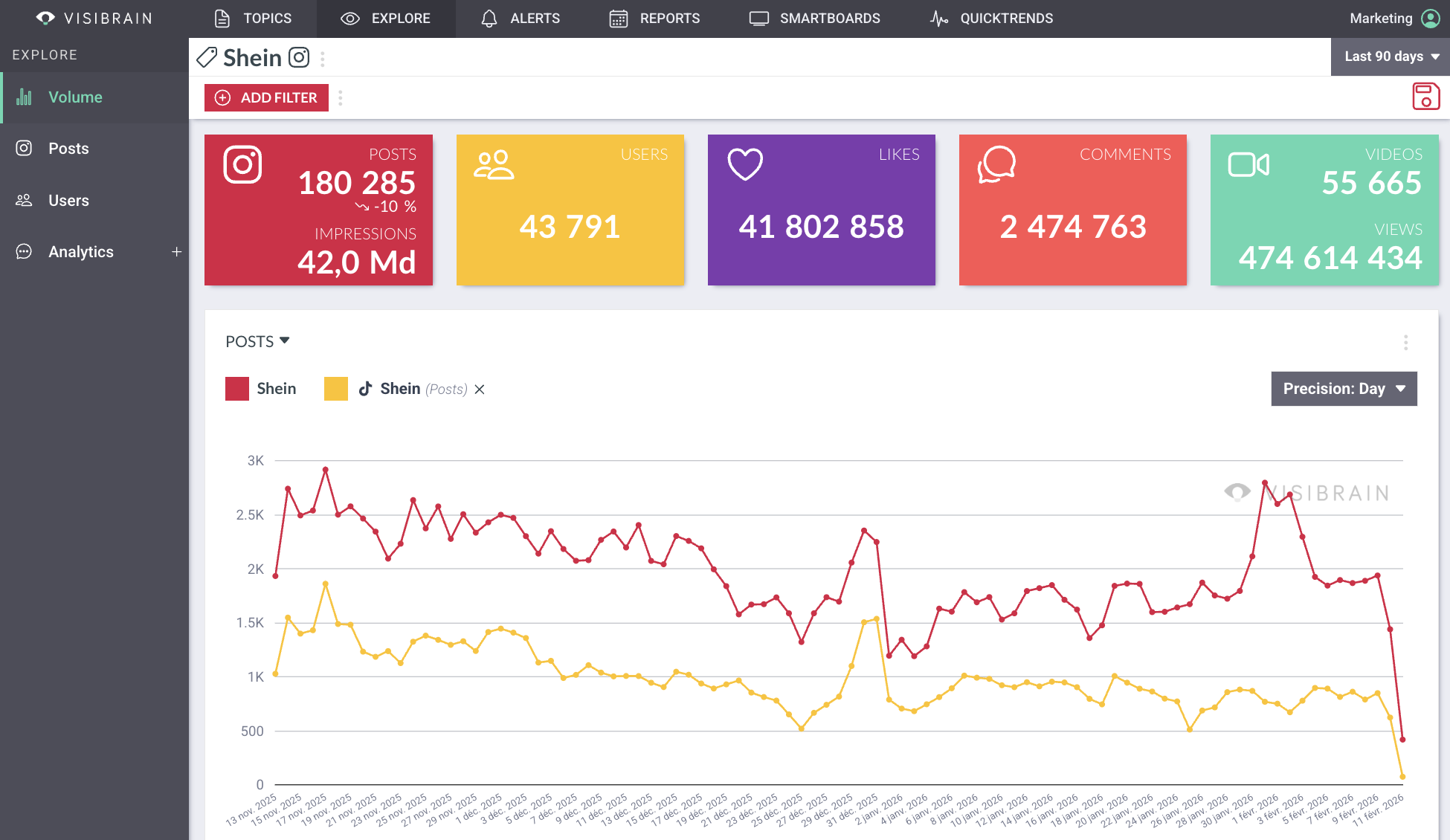Screen dimensions: 1450x840
Task: Open the Marketing user profile icon
Action: 1431,19
